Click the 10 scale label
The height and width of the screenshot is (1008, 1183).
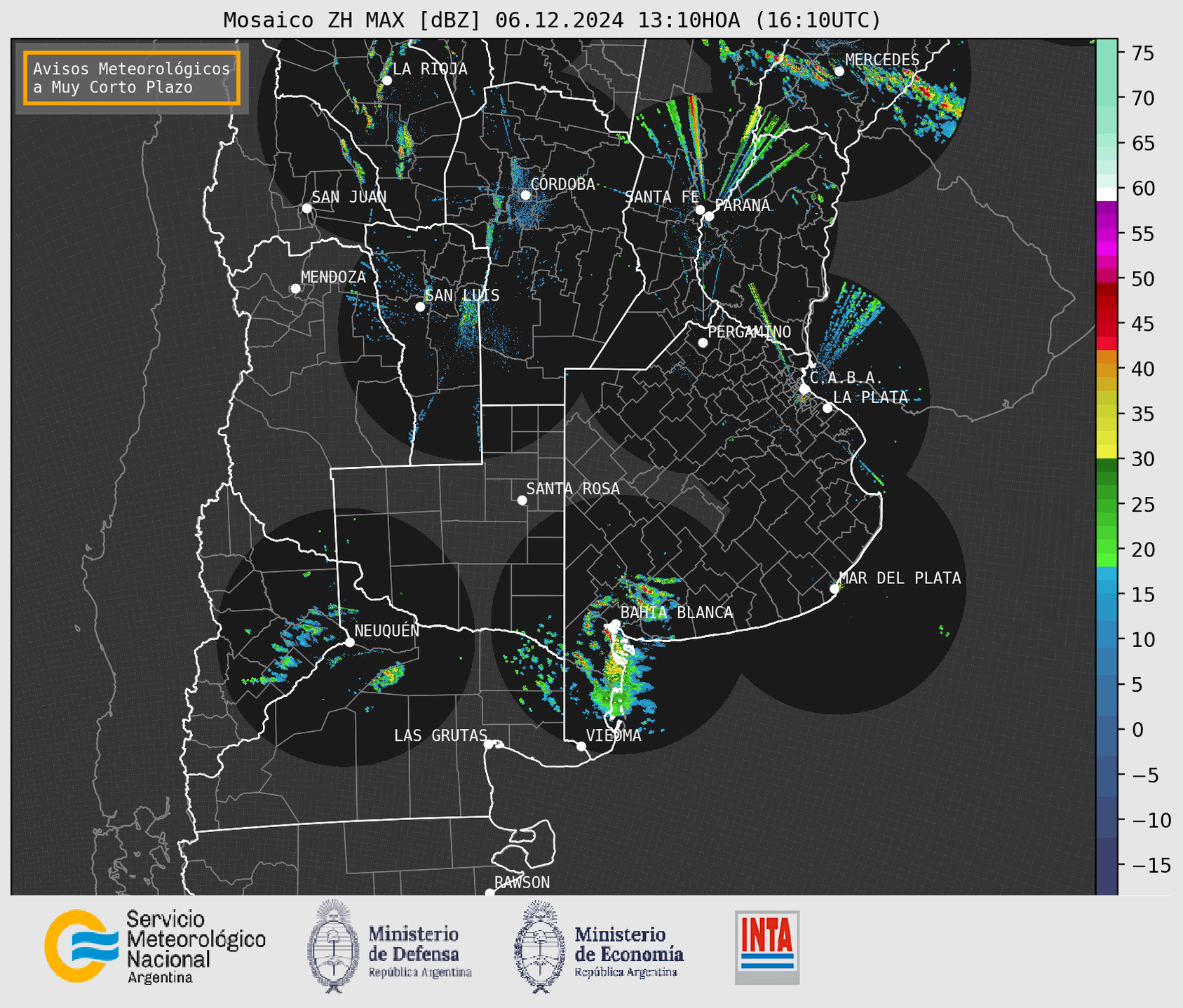1144,640
